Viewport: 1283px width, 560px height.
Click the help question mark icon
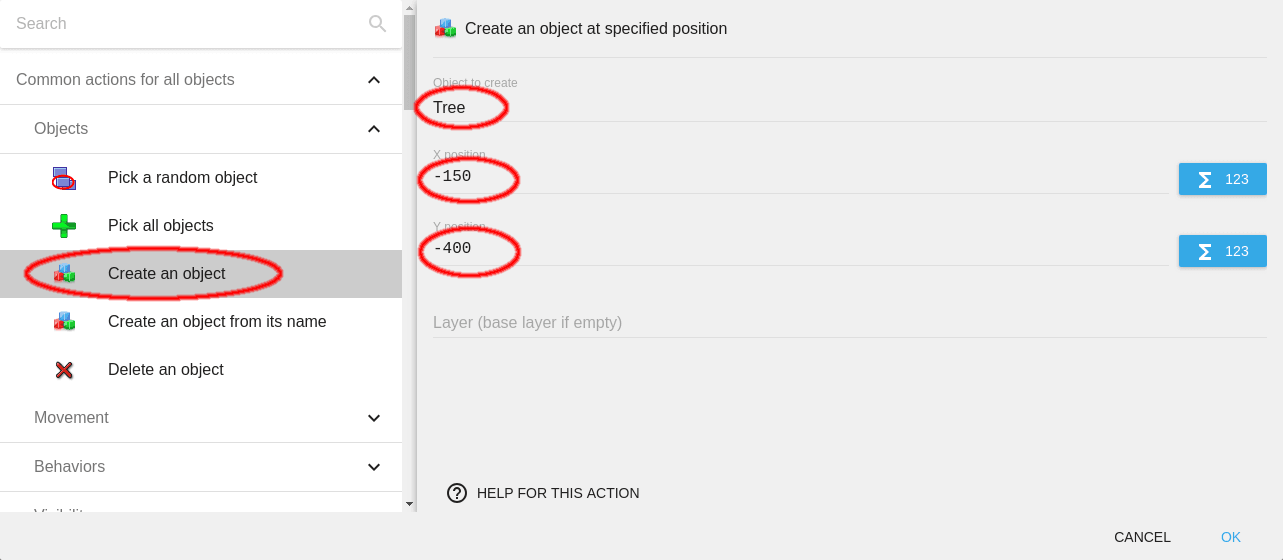457,493
